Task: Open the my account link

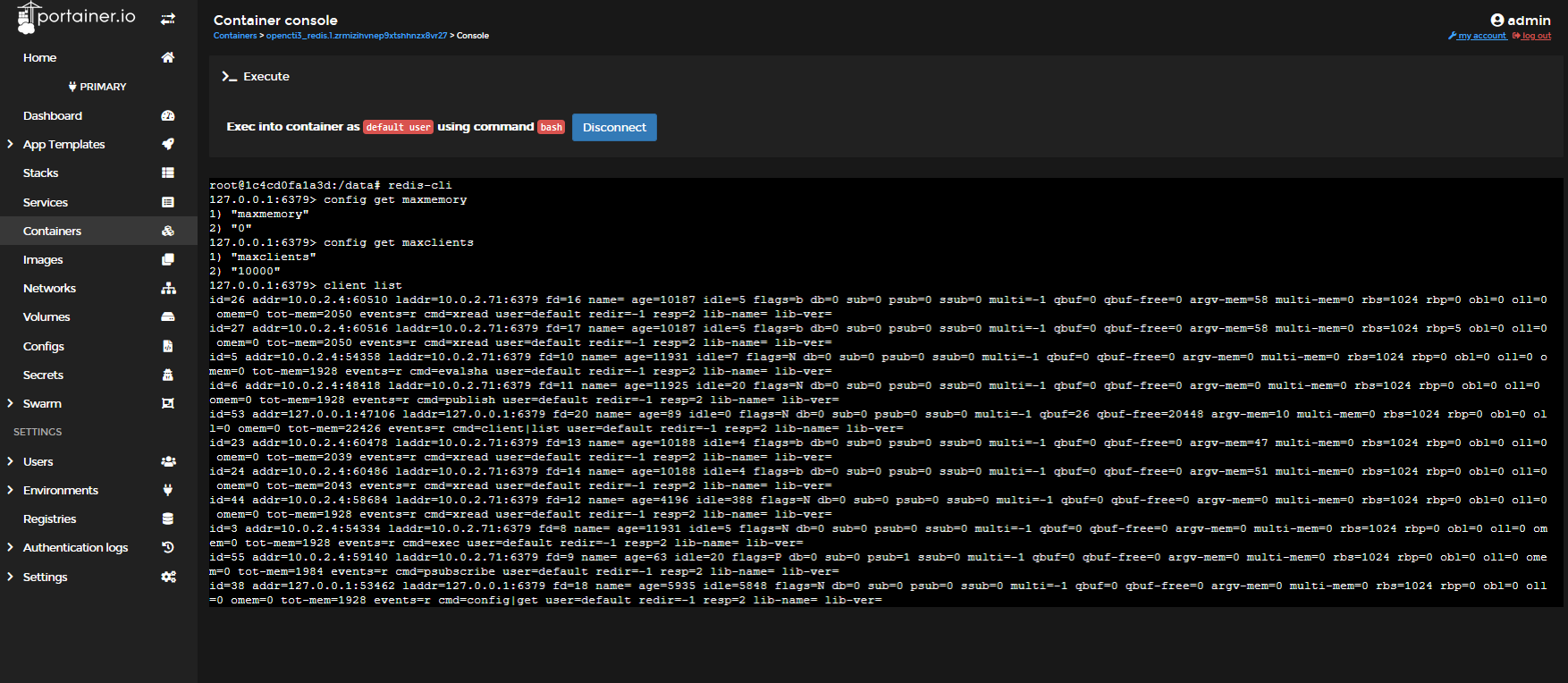Action: pos(1480,36)
